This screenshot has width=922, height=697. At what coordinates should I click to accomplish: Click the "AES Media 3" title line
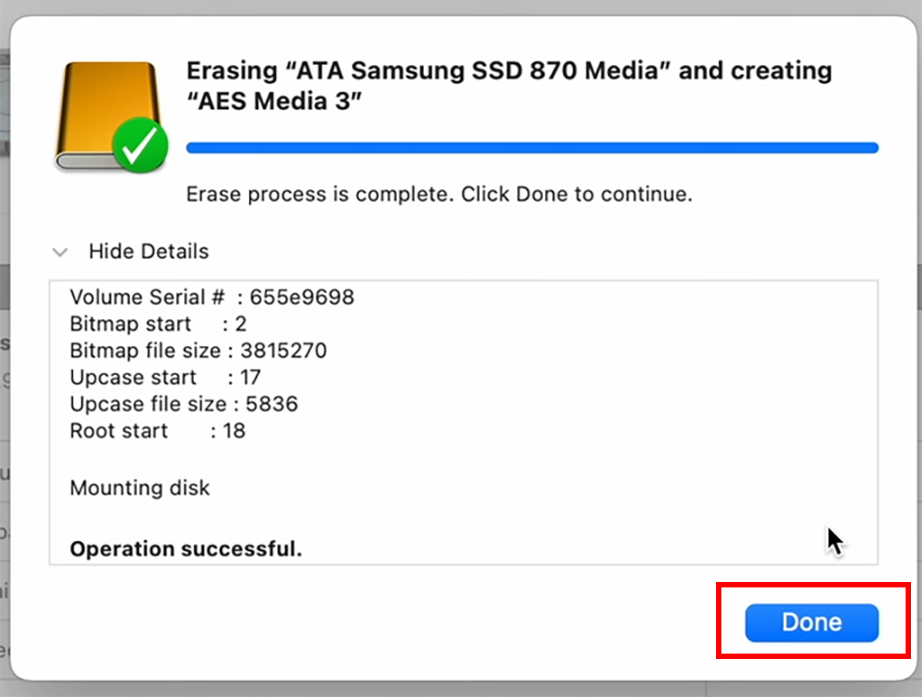point(274,101)
